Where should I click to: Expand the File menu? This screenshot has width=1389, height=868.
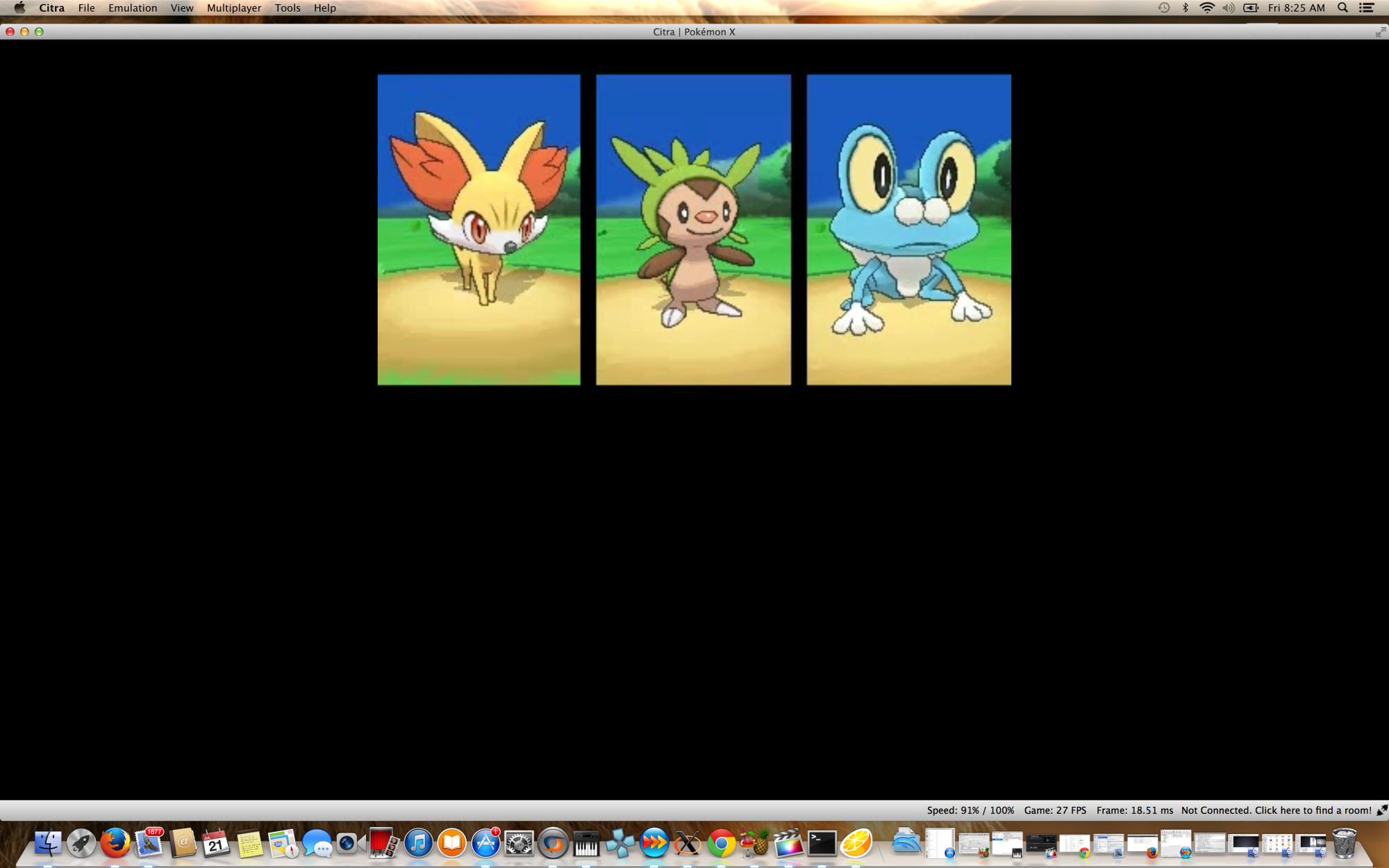point(86,8)
